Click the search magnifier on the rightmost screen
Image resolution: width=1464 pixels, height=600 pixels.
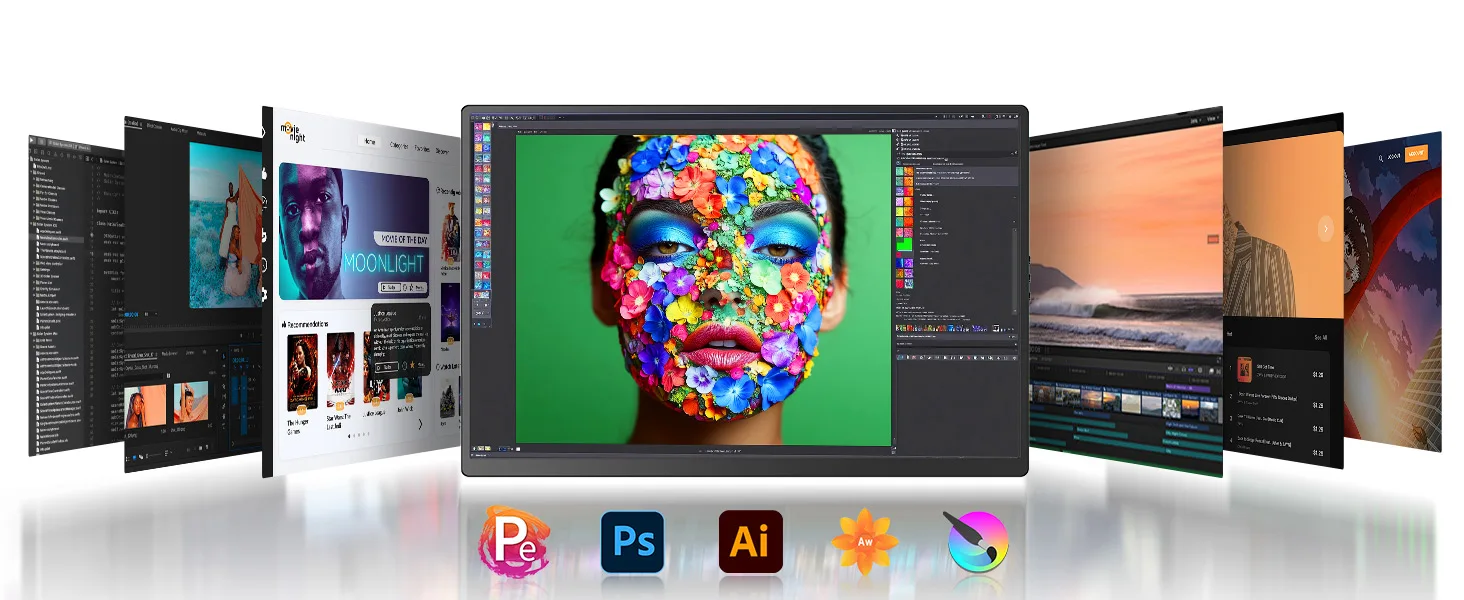tap(1381, 157)
